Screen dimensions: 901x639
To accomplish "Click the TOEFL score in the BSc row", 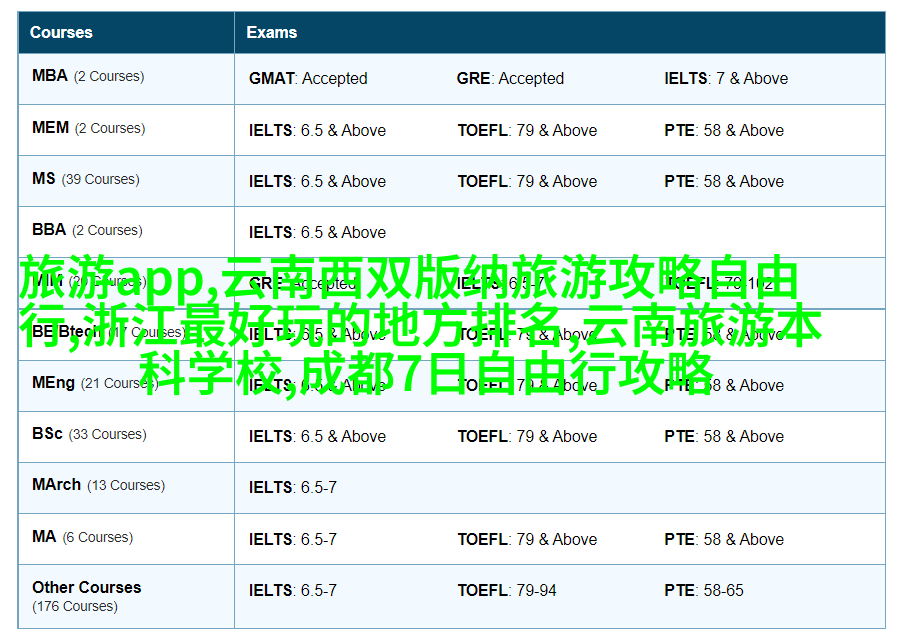I will click(x=527, y=437).
